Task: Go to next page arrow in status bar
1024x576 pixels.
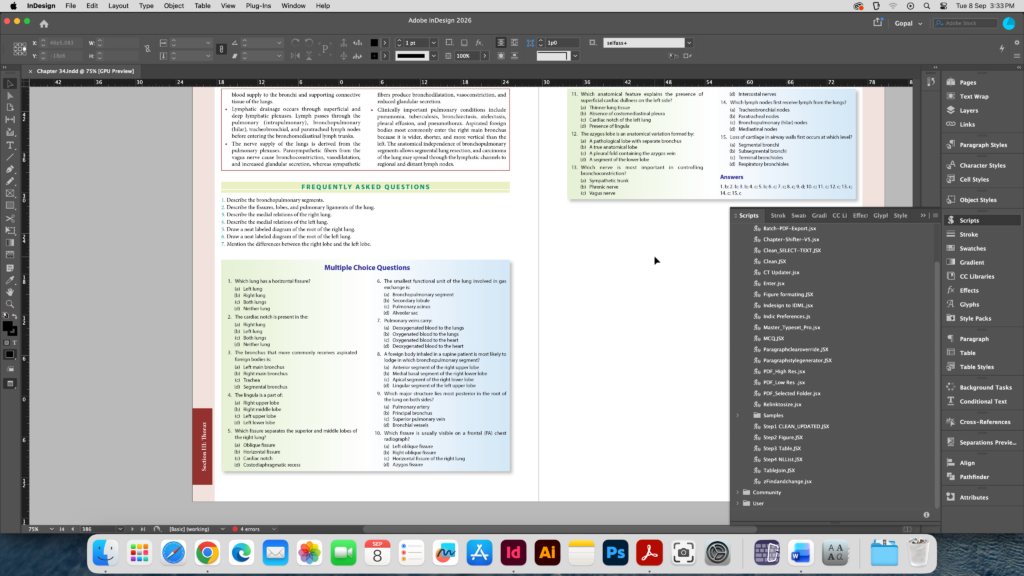Action: 132,529
